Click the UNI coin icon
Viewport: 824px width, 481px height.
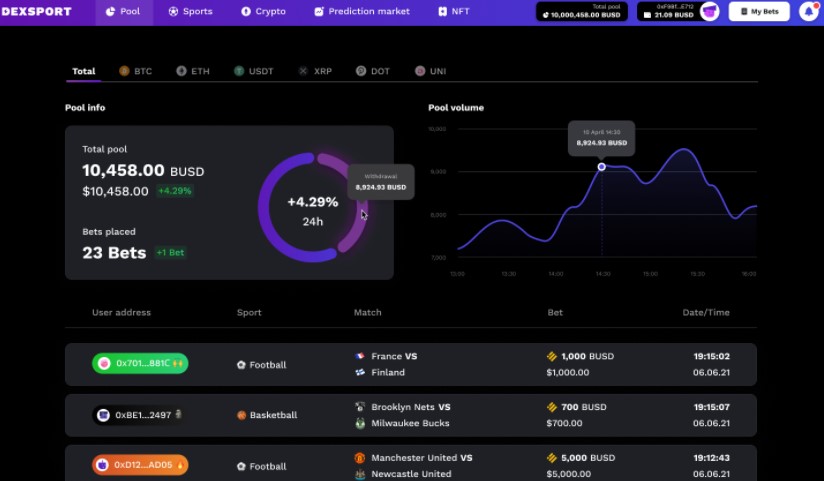[x=420, y=71]
